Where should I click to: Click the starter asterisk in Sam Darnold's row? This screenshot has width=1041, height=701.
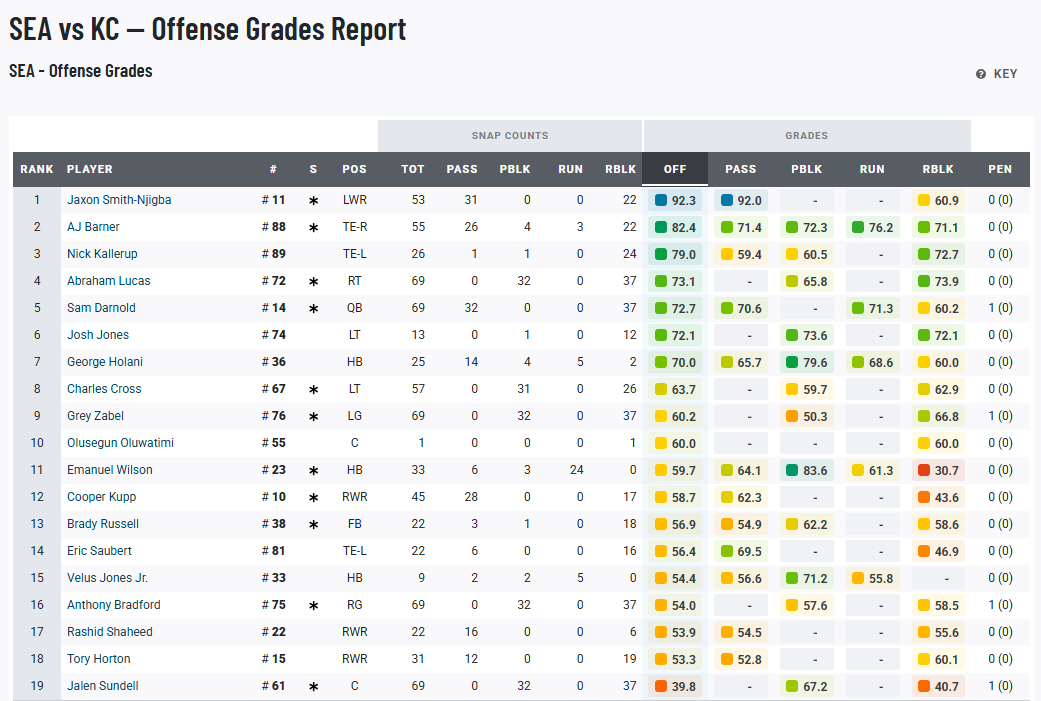(313, 309)
